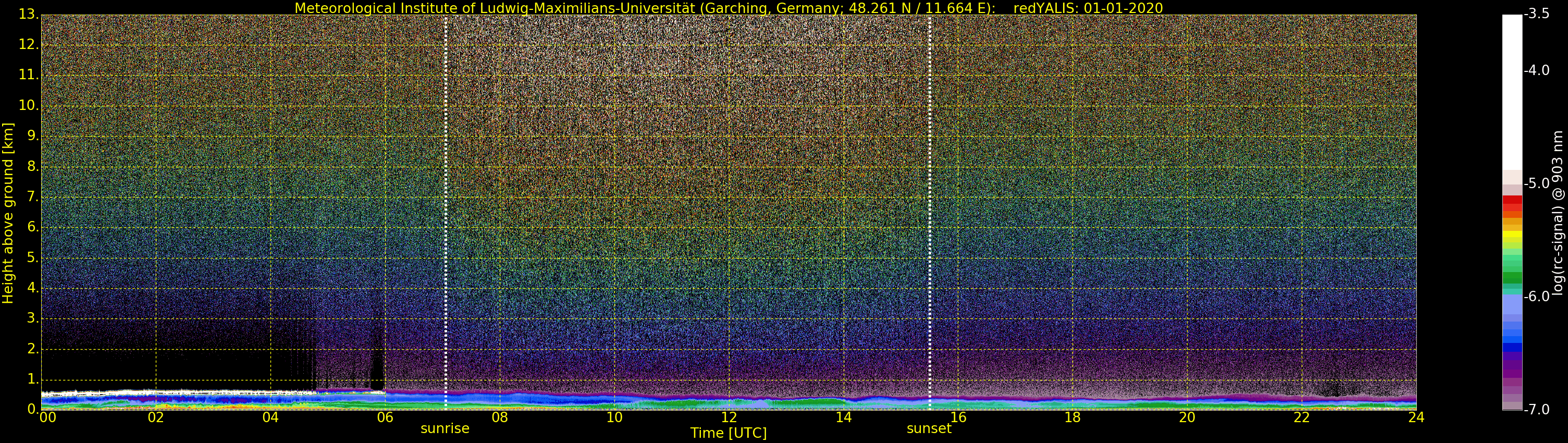Click the '-7.0' colorbar tick label
The height and width of the screenshot is (443, 1568).
pyautogui.click(x=1537, y=410)
